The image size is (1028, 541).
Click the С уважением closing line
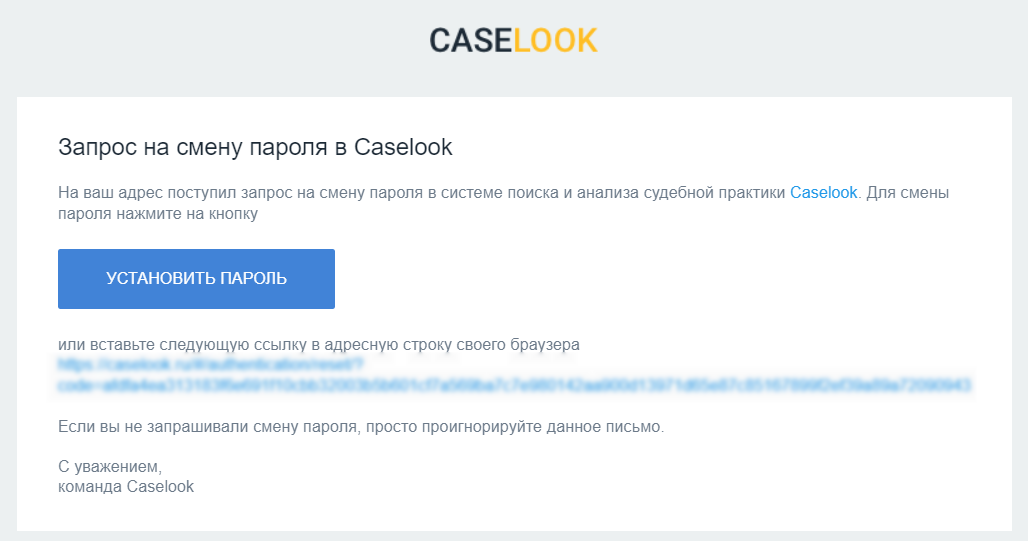(109, 467)
